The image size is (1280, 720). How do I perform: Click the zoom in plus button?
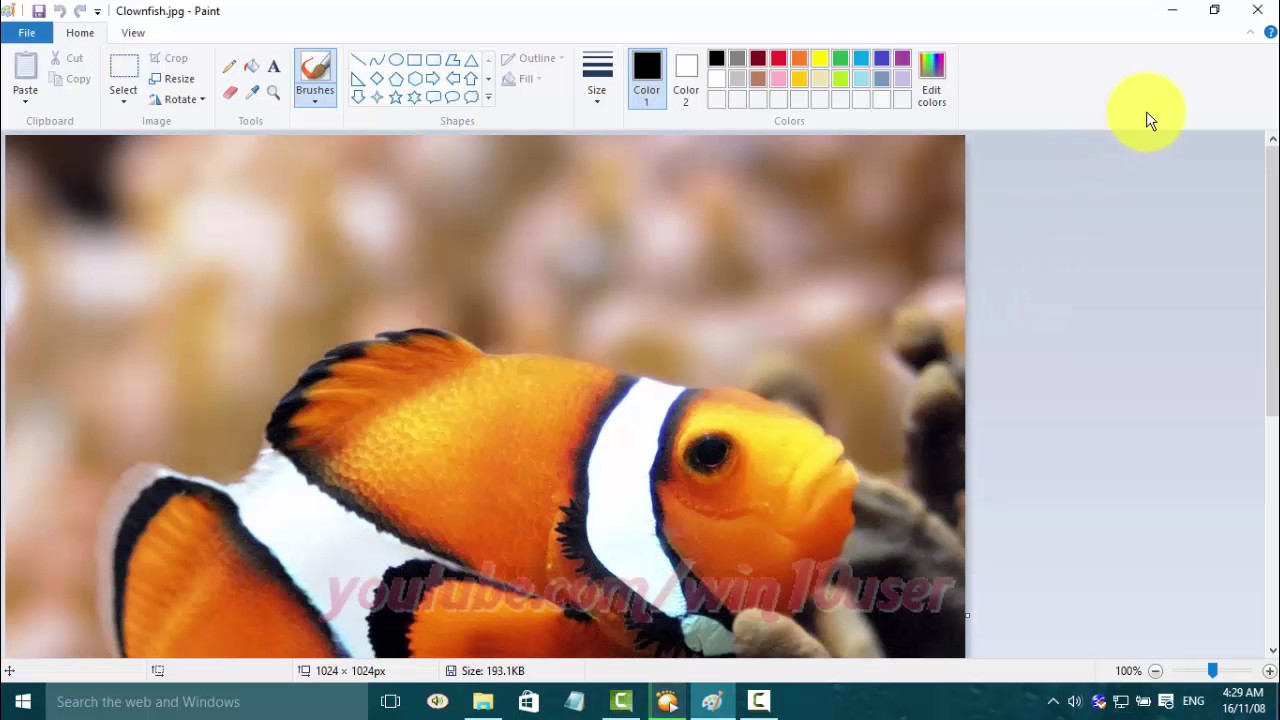(x=1269, y=671)
